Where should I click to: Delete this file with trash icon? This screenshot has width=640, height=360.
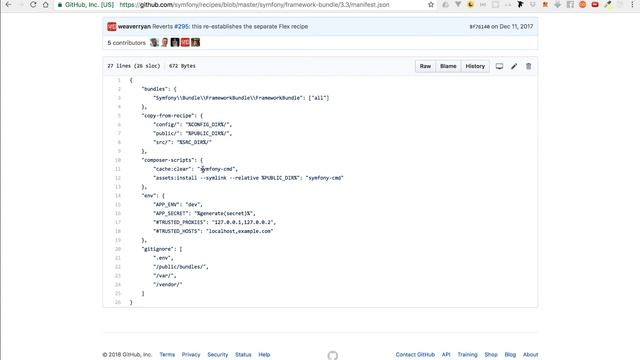tap(529, 66)
